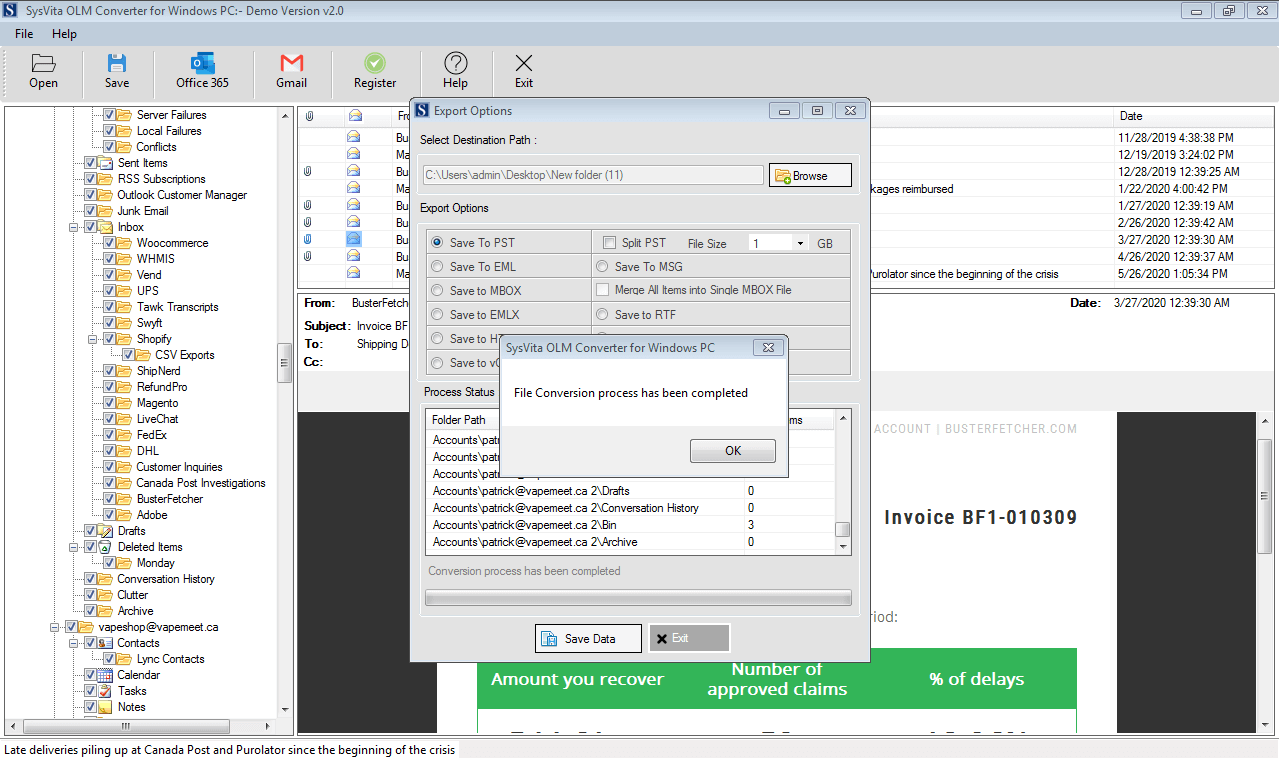This screenshot has height=759, width=1279.
Task: Select the Save To EML radio button
Action: tap(437, 267)
